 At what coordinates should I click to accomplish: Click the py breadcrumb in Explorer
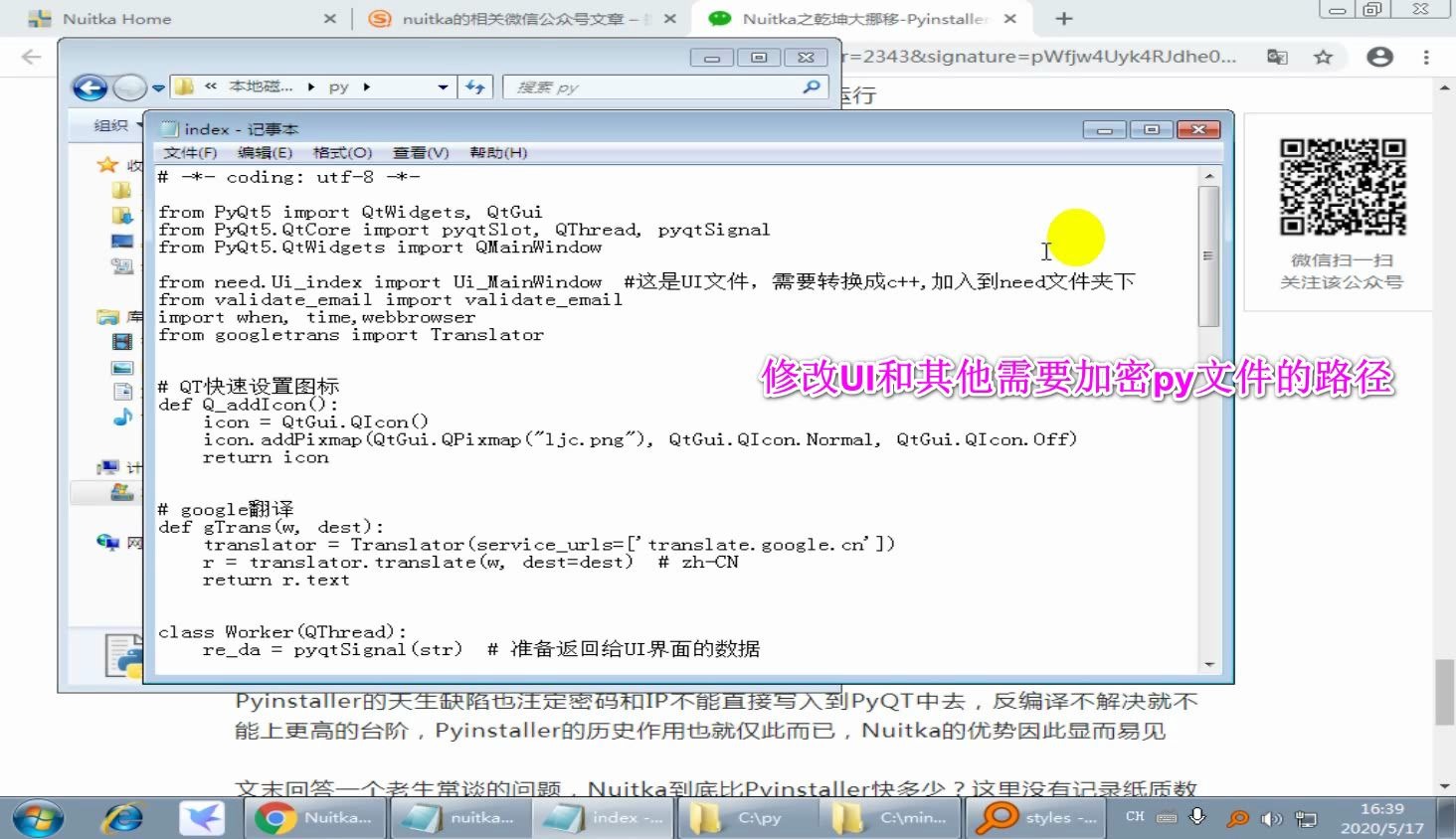coord(338,86)
